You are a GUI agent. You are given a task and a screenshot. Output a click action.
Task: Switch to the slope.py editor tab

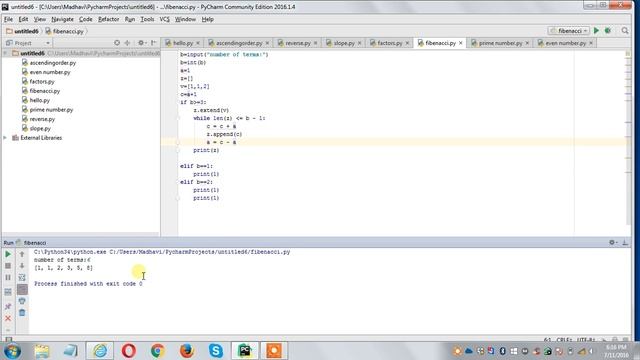[344, 43]
